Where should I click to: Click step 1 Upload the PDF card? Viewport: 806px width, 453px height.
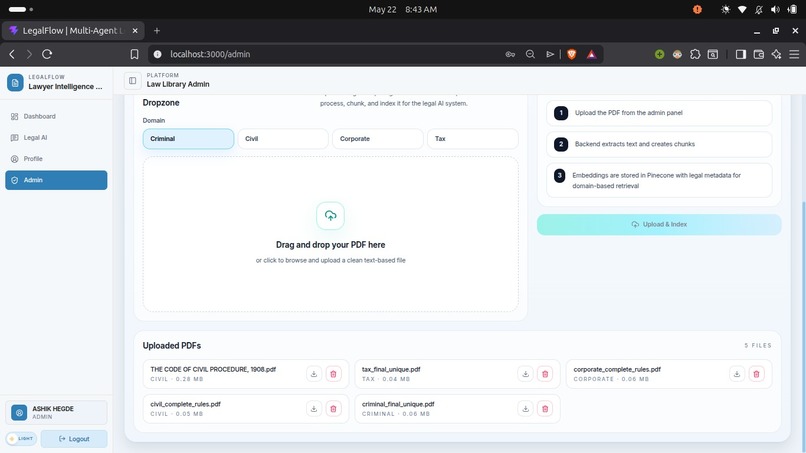pyautogui.click(x=659, y=113)
